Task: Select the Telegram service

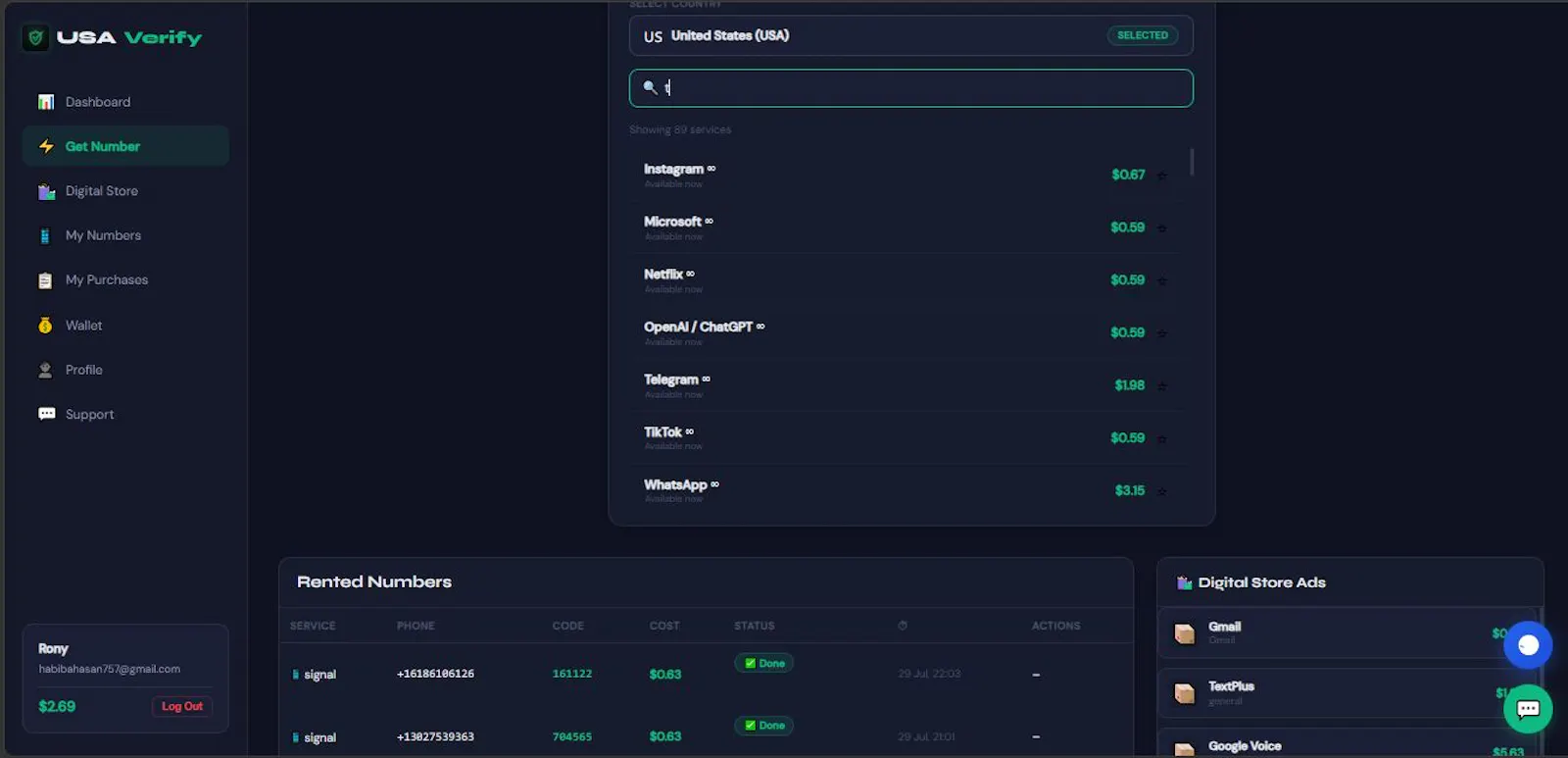Action: pos(906,385)
